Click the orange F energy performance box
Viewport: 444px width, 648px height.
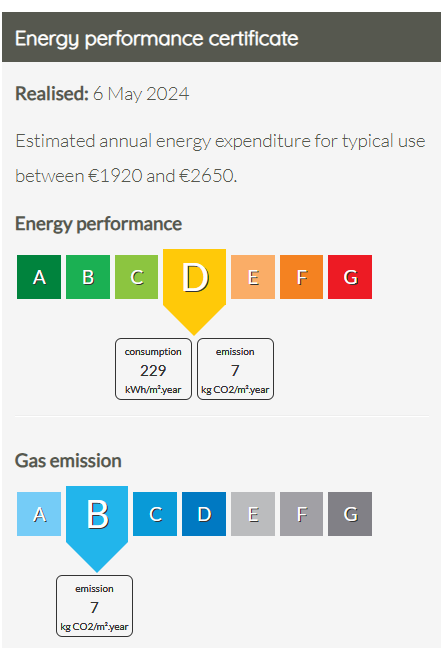click(x=301, y=277)
